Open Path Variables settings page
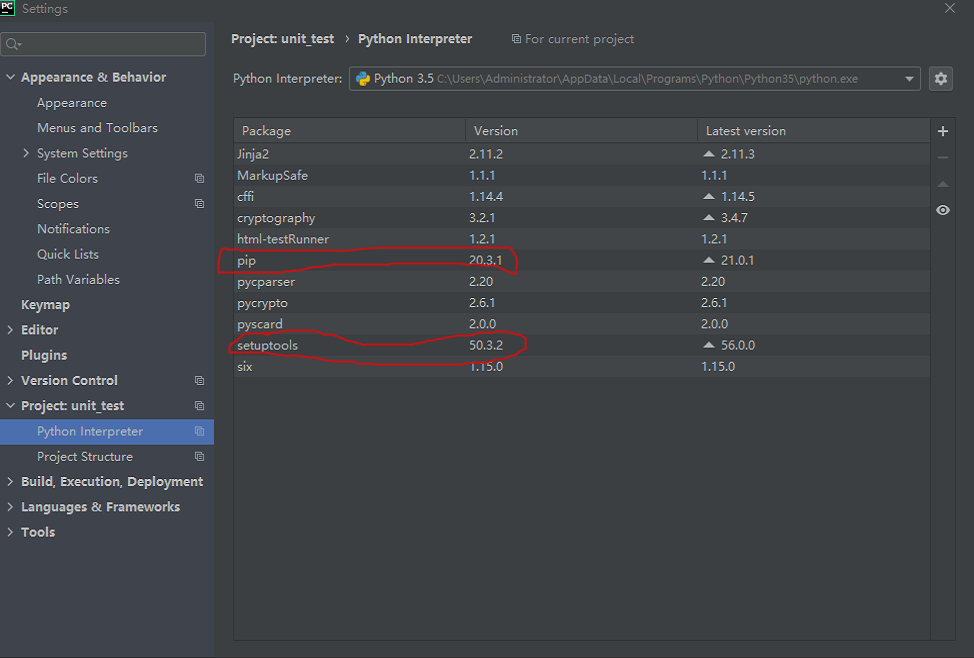Image resolution: width=974 pixels, height=658 pixels. pyautogui.click(x=78, y=280)
